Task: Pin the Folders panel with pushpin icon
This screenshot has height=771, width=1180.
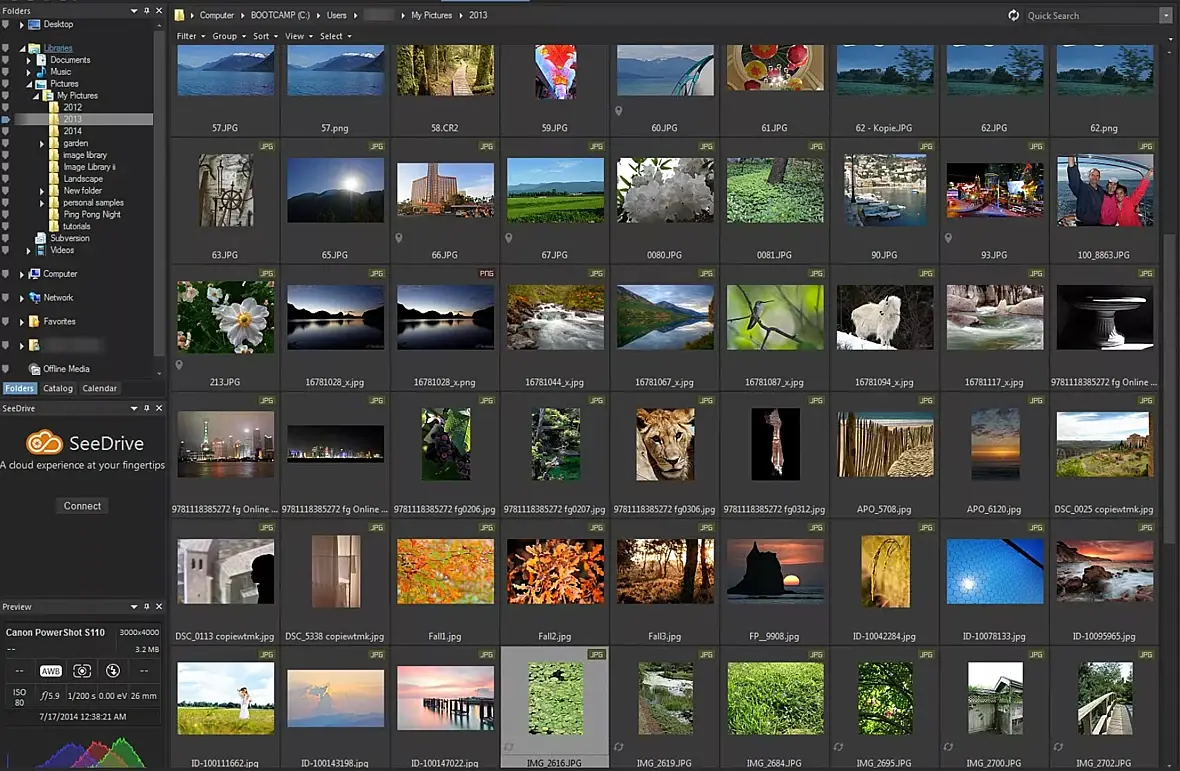Action: pyautogui.click(x=146, y=11)
